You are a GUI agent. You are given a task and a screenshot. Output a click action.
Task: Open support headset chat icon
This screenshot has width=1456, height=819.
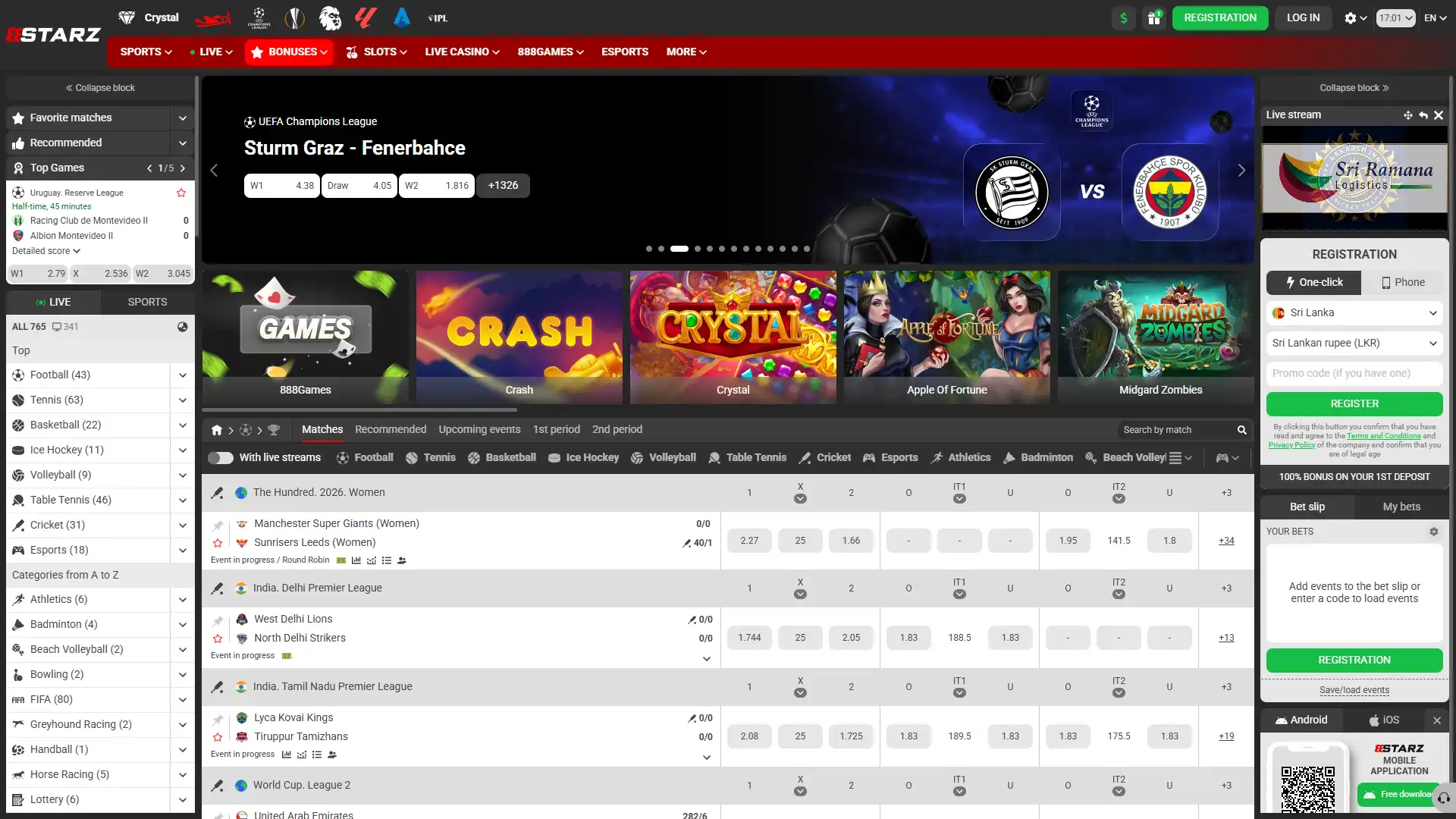pyautogui.click(x=1443, y=798)
